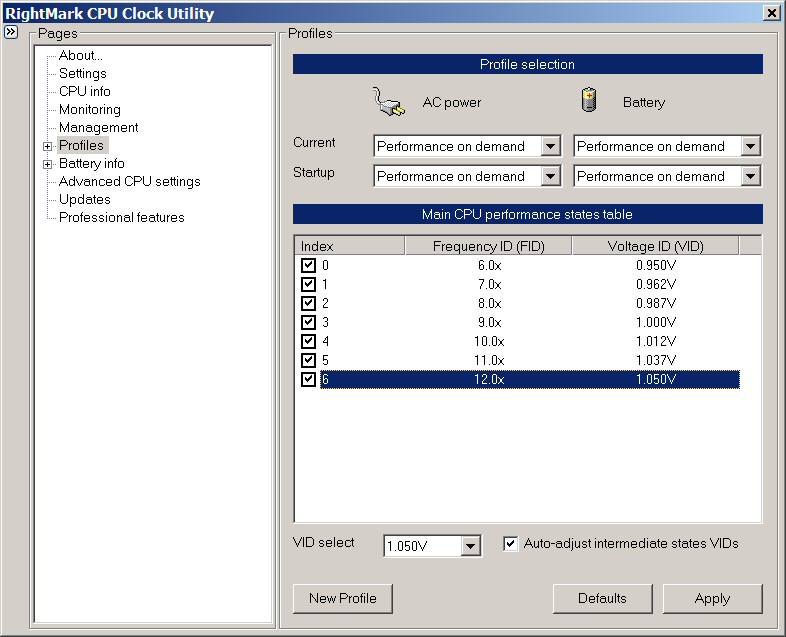Viewport: 786px width, 637px height.
Task: Open Current AC power profile dropdown
Action: [550, 146]
